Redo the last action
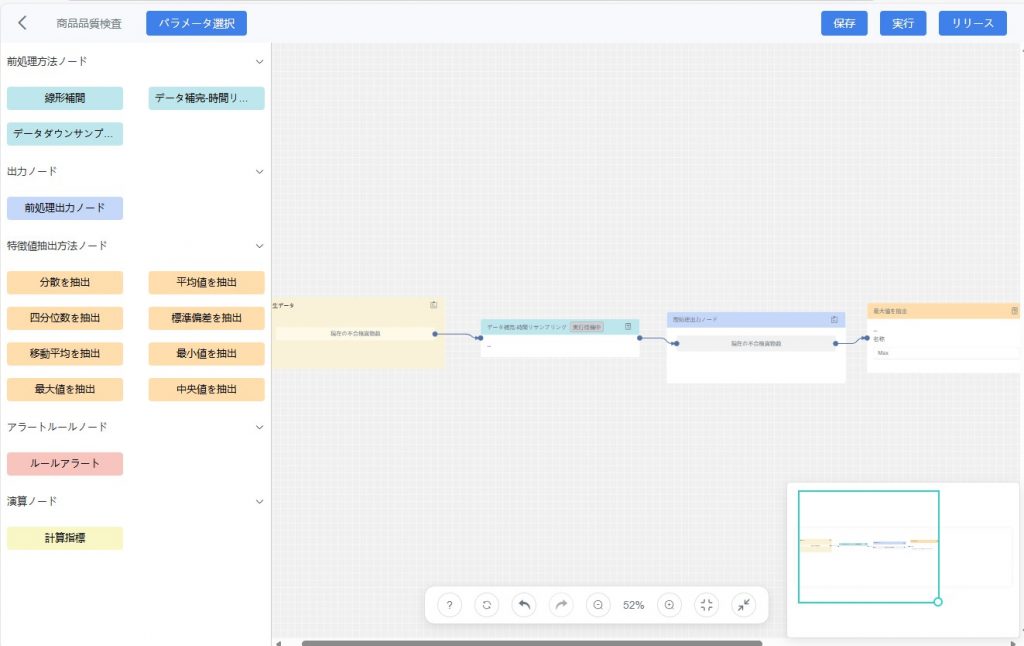Screen dimensions: 1024x646 tap(561, 605)
